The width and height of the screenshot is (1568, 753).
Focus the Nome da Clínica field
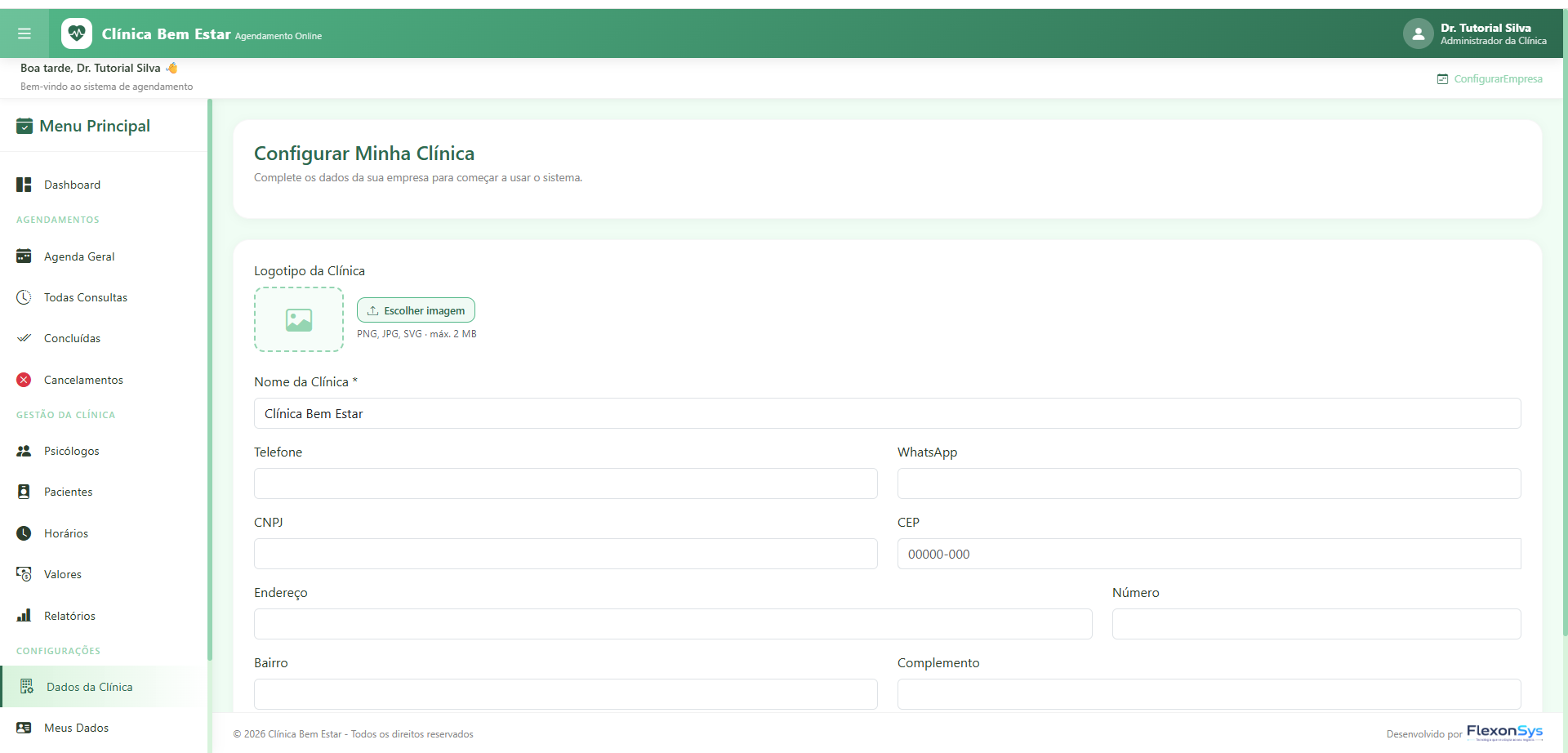click(x=887, y=413)
